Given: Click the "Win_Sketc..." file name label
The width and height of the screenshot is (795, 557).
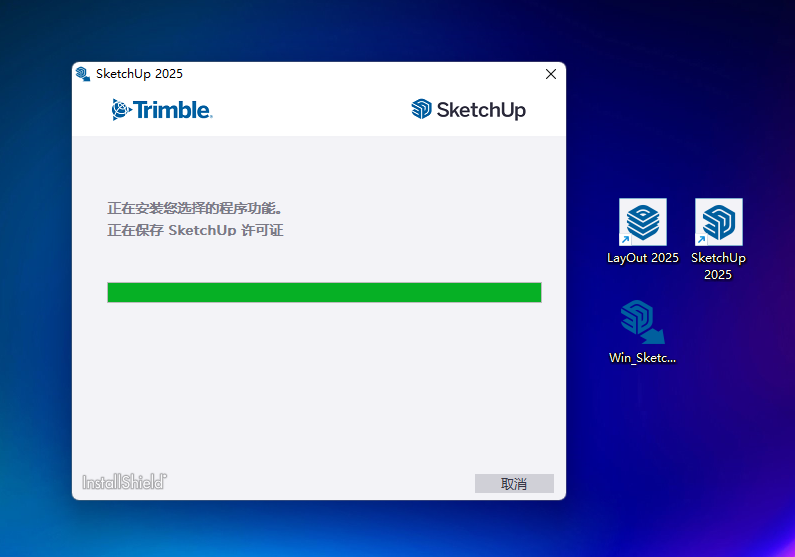Looking at the screenshot, I should pos(642,358).
